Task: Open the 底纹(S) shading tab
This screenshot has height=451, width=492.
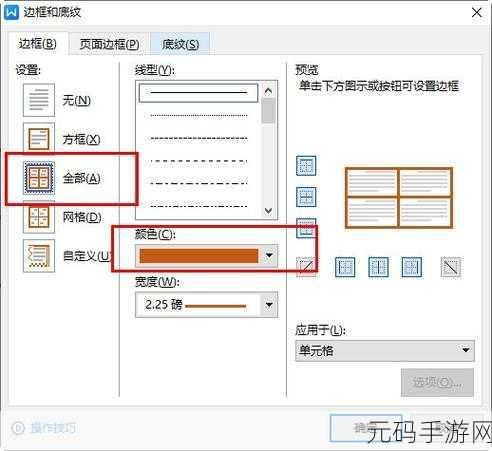Action: (180, 44)
